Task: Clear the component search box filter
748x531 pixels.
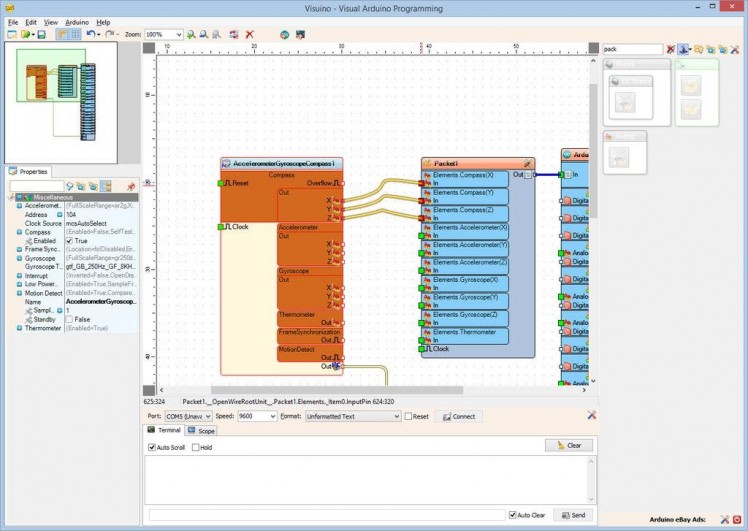Action: click(x=670, y=48)
